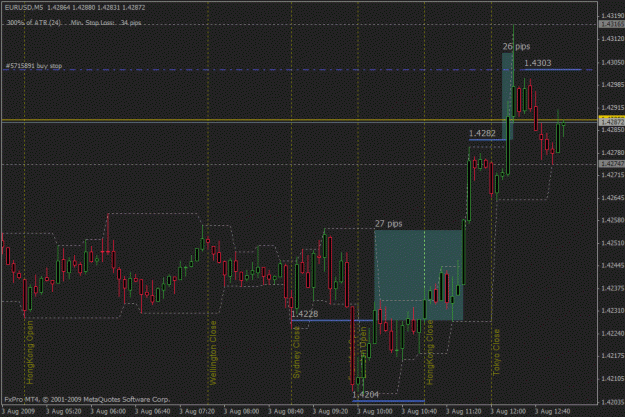The height and width of the screenshot is (417, 625).
Task: Click the '3 Aug 06:40' time axis label
Action: click(152, 411)
